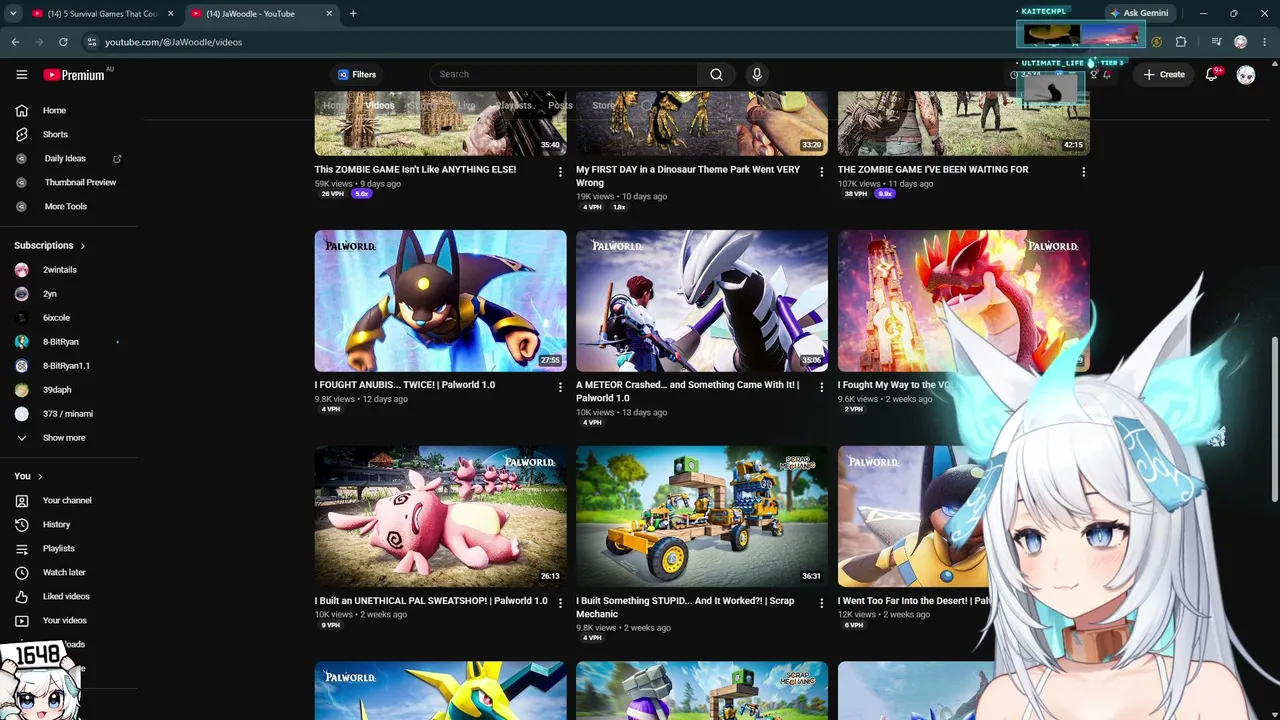Open the YouTube hamburger guide menu
This screenshot has height=720, width=1280.
click(x=22, y=75)
